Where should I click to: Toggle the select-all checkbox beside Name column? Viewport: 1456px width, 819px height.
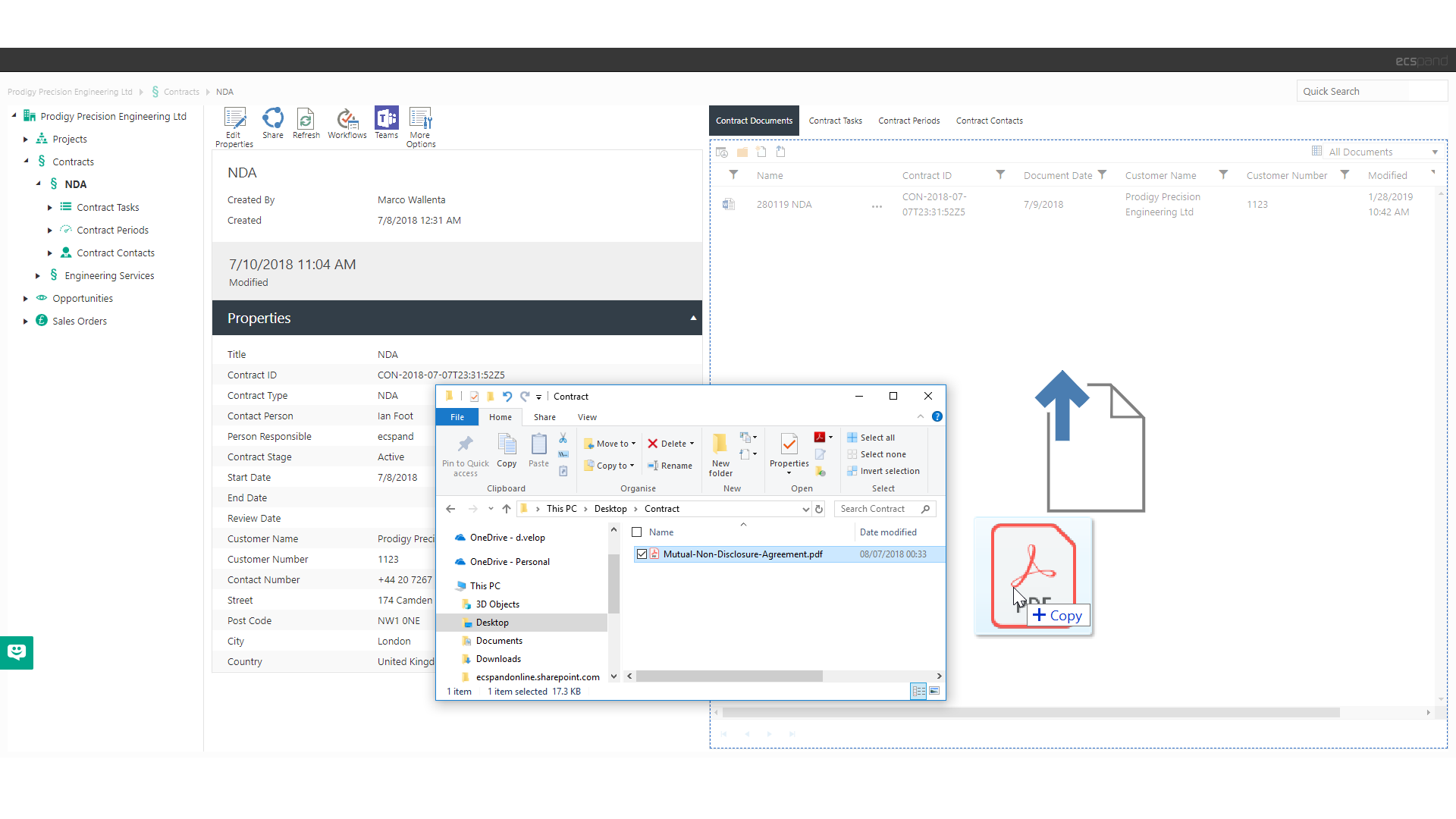coord(637,532)
